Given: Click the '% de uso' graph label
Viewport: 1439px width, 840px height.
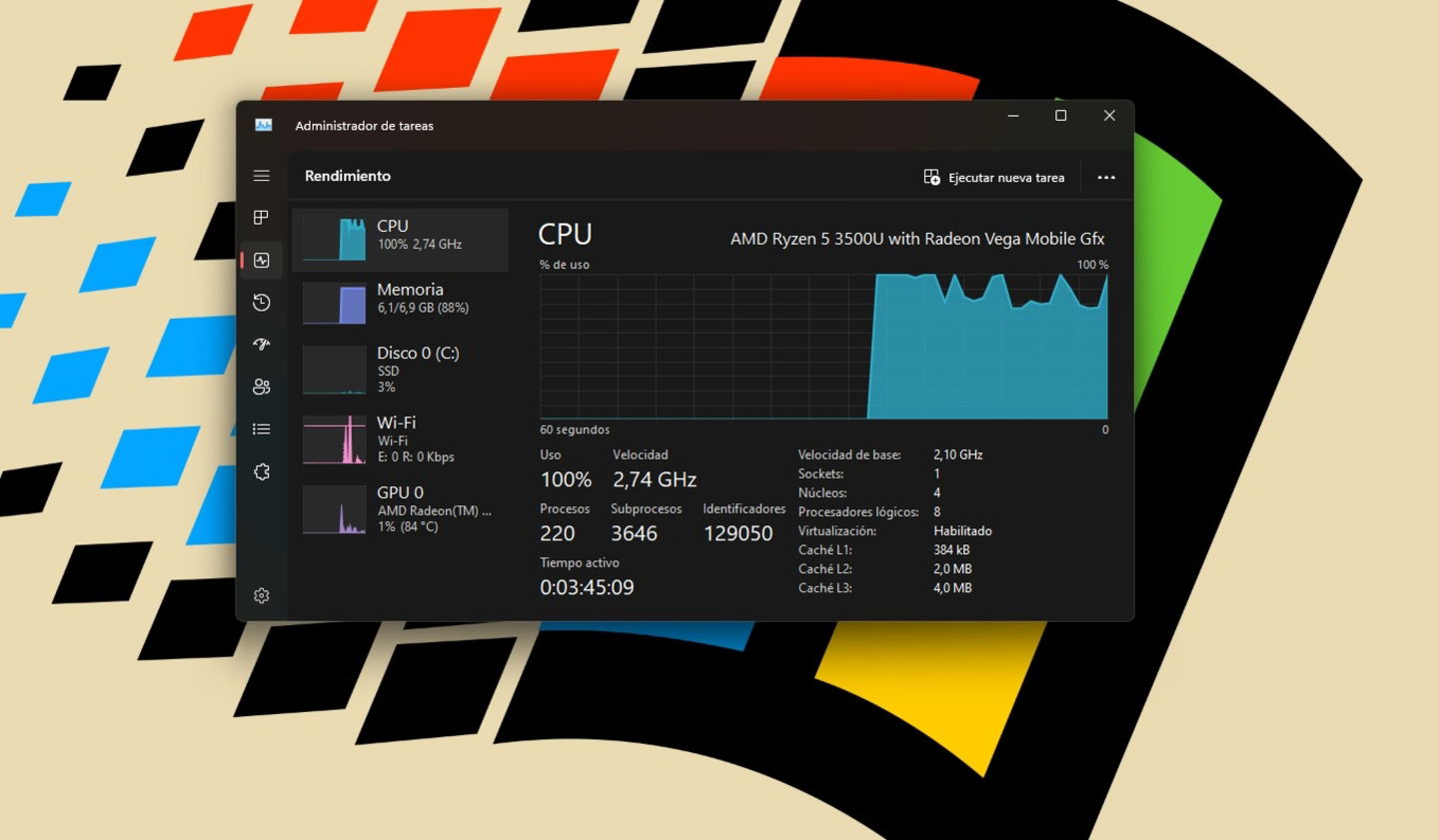Looking at the screenshot, I should 565,265.
